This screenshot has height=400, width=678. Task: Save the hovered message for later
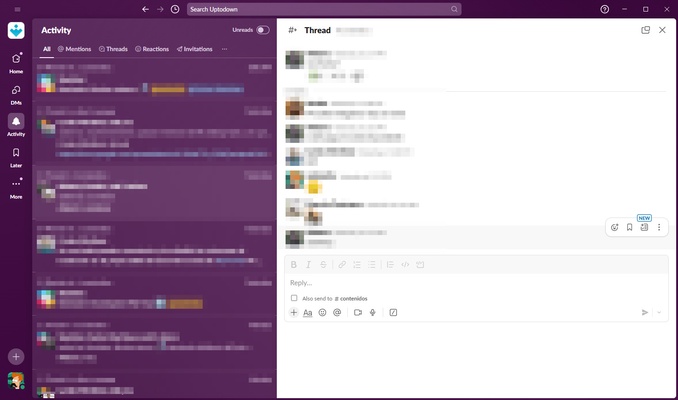(x=630, y=227)
